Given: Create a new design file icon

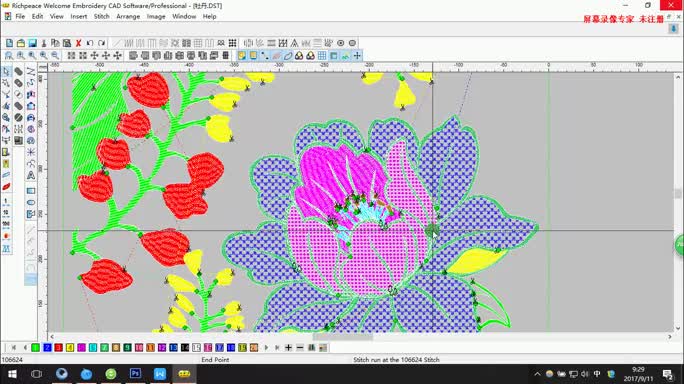Looking at the screenshot, I should click(x=9, y=43).
